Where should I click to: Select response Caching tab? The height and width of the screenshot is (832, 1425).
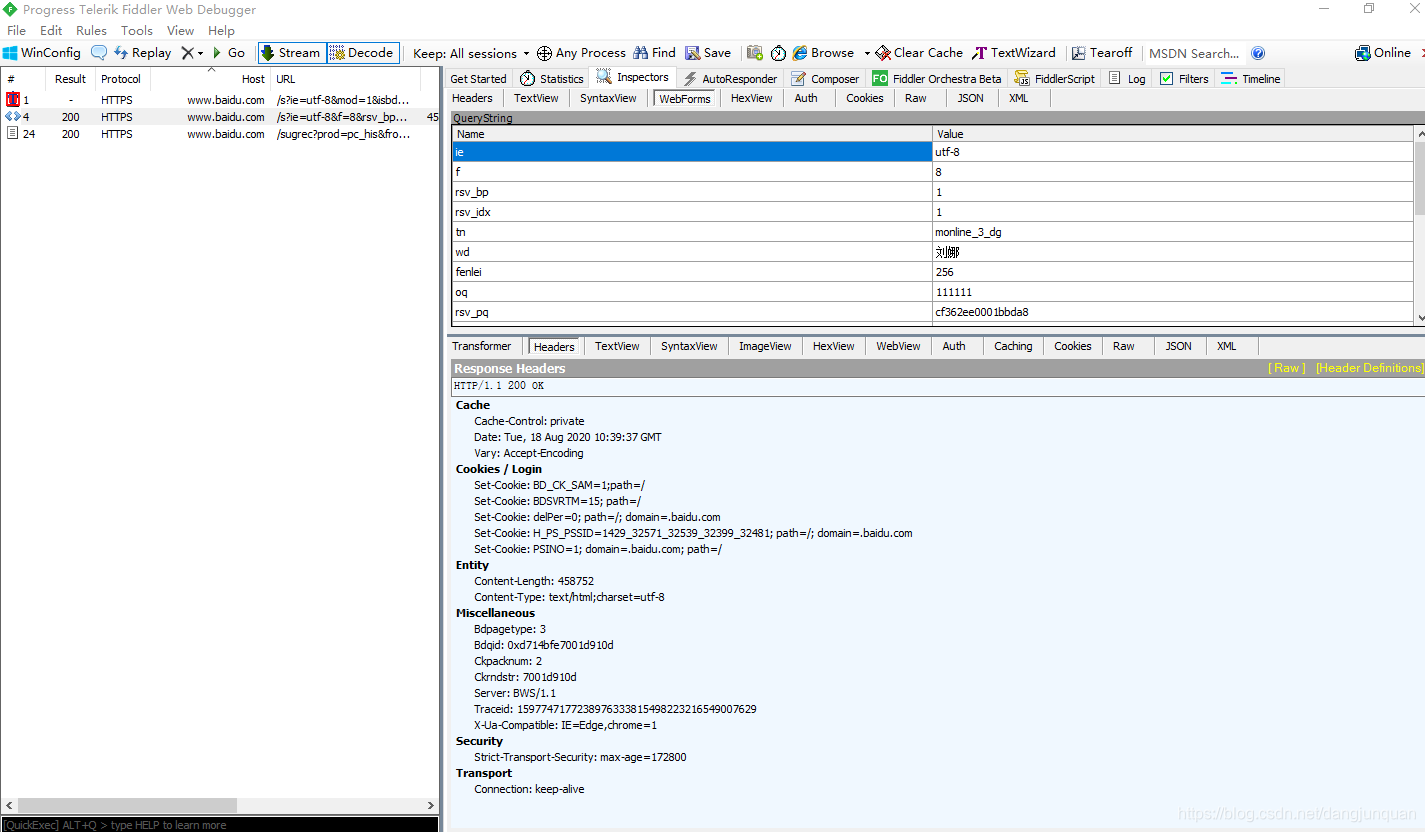pos(1013,346)
